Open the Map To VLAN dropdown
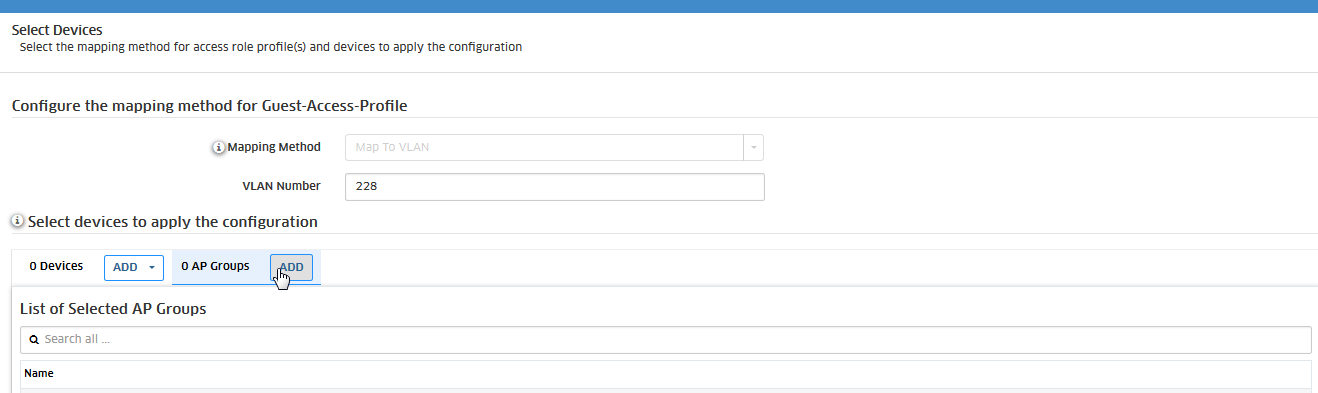Viewport: 1318px width, 393px height. (x=555, y=147)
